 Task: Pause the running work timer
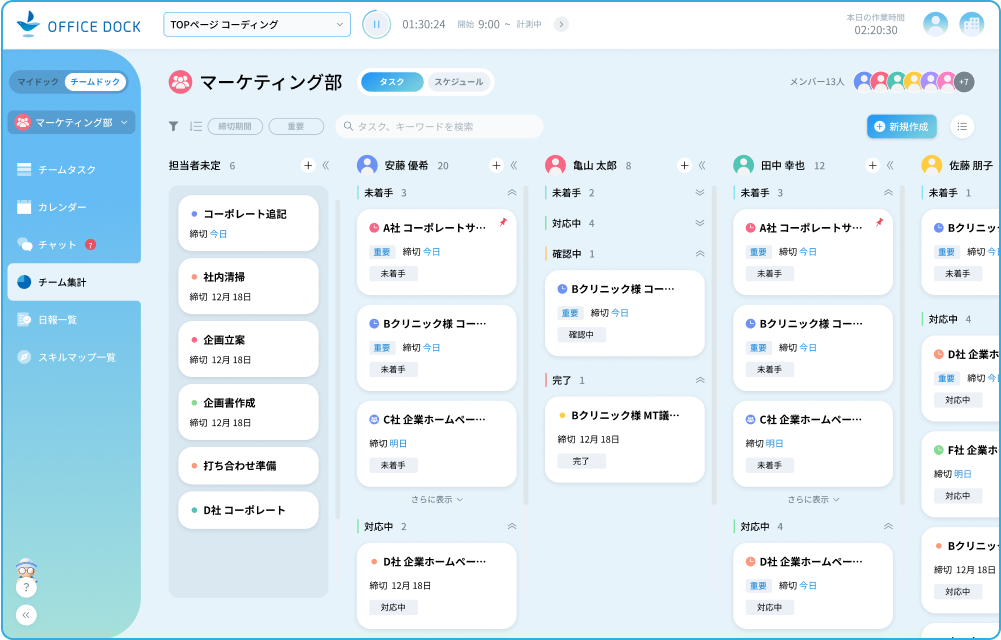(376, 23)
